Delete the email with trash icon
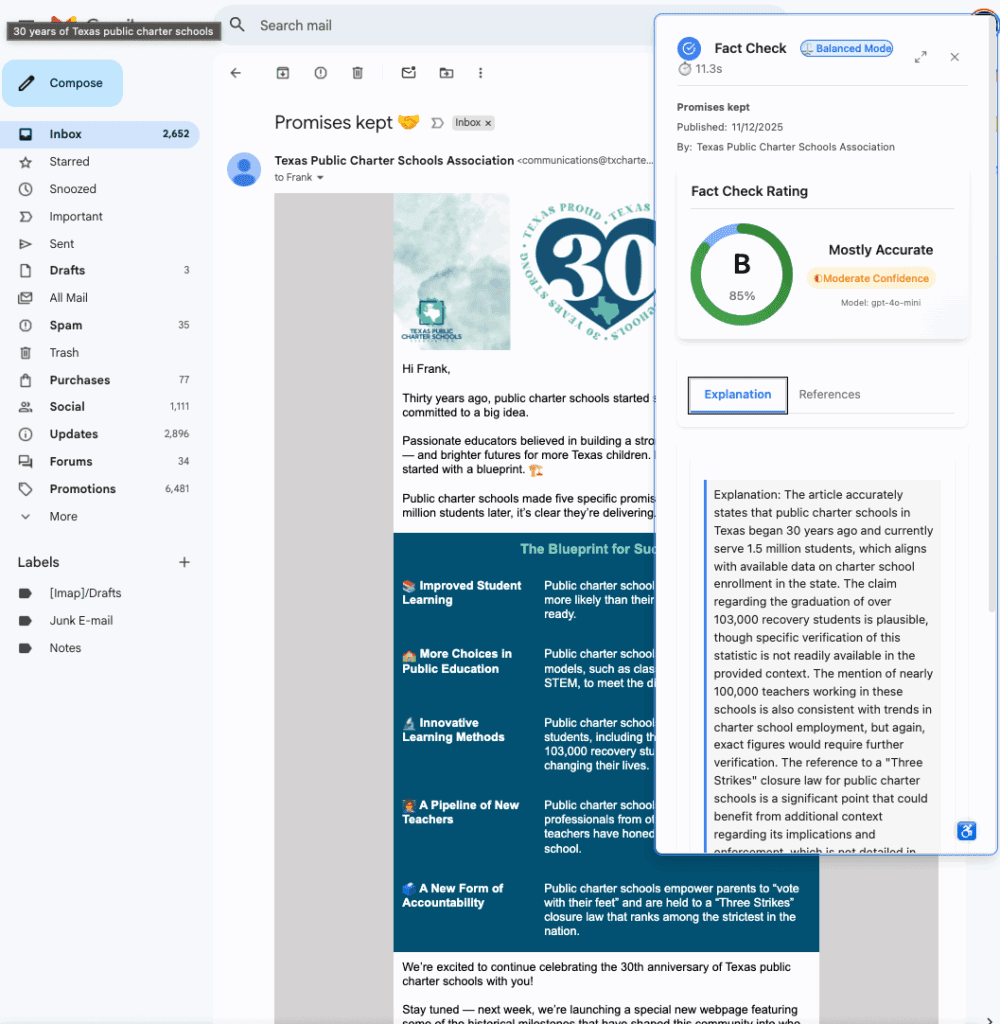The width and height of the screenshot is (1000, 1024). [x=357, y=73]
